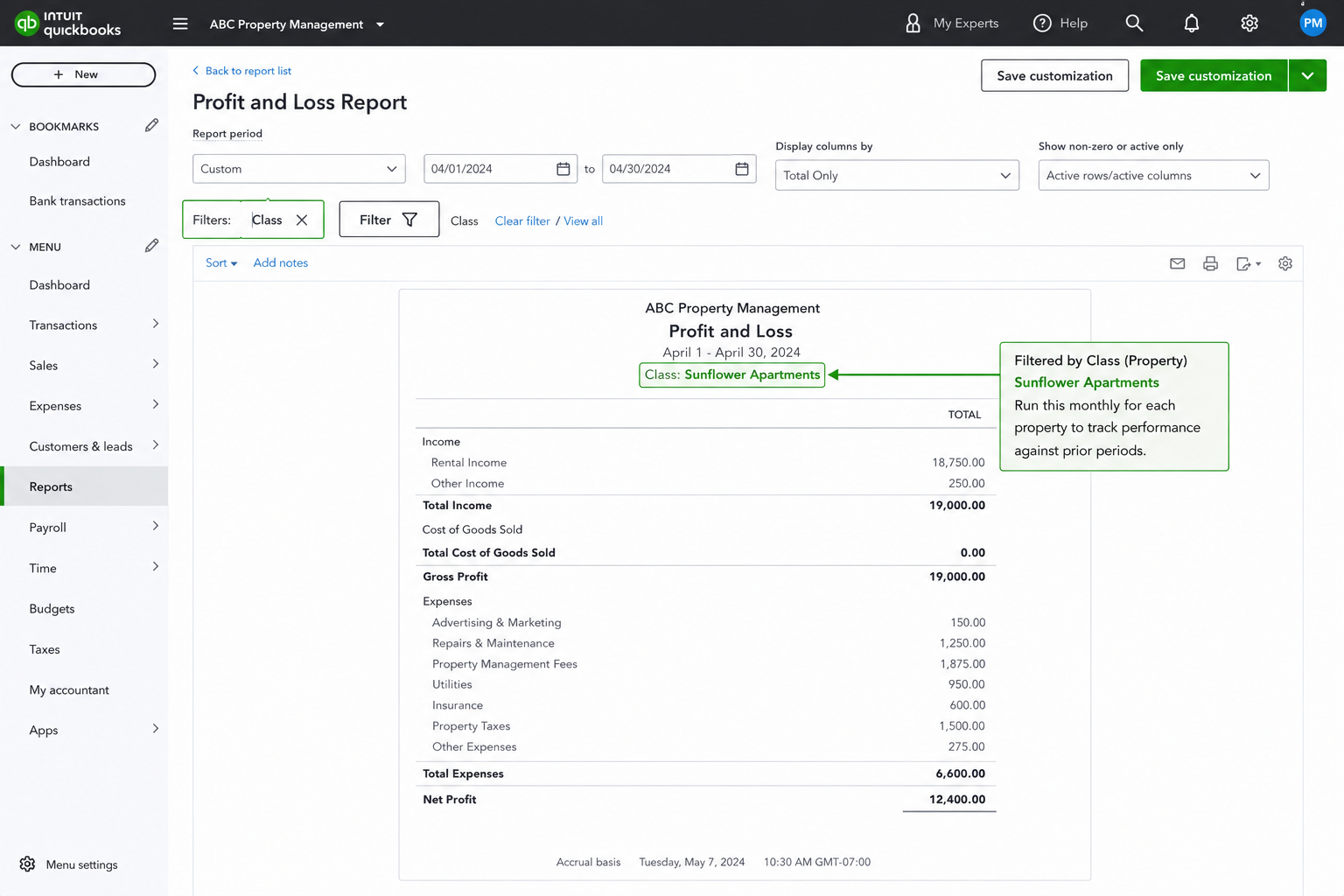1344x896 pixels.
Task: Edit bookmarks with pencil icon
Action: click(x=151, y=126)
